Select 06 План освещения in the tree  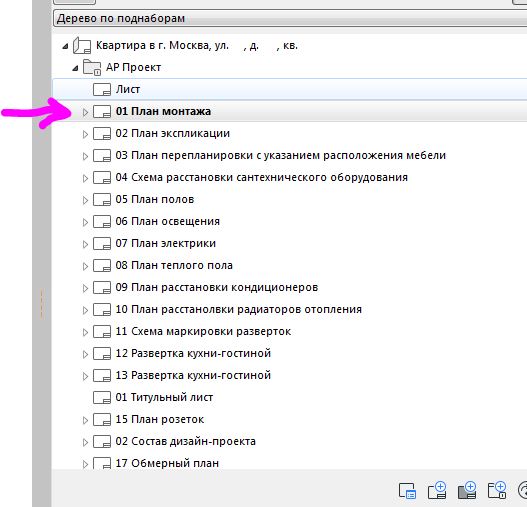tap(167, 222)
